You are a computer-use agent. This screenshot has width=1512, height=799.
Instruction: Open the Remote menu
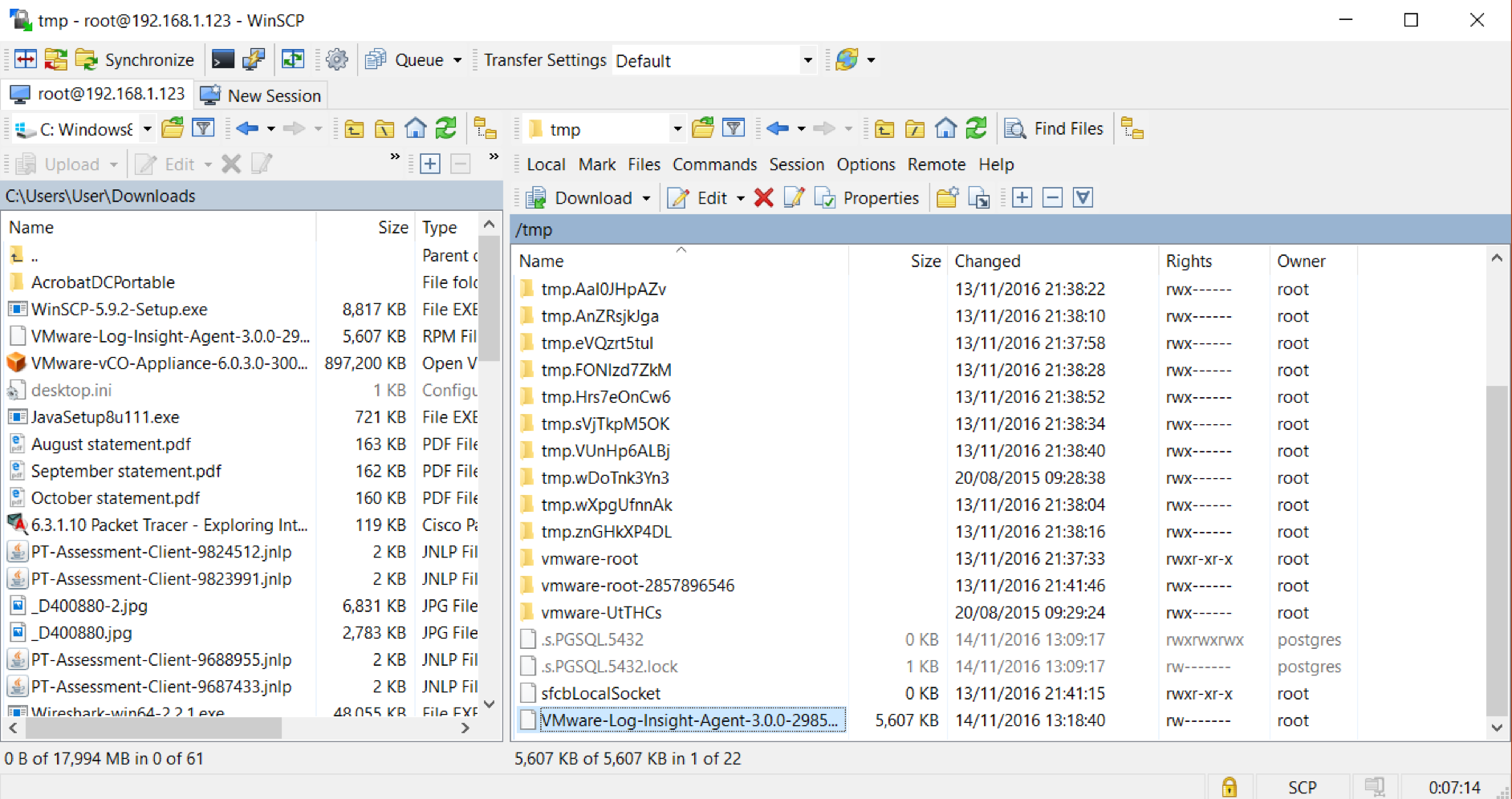point(936,164)
